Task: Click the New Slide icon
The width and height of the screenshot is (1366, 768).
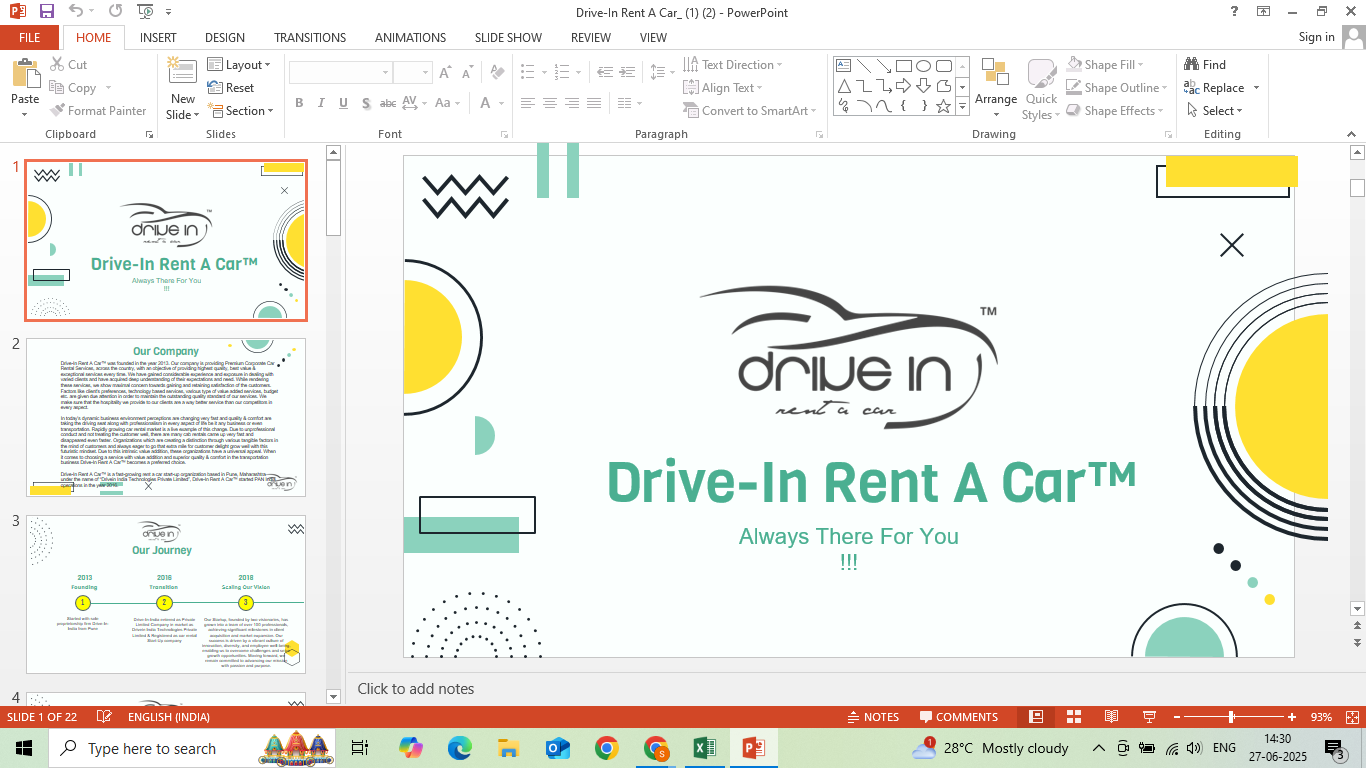Action: pyautogui.click(x=182, y=74)
